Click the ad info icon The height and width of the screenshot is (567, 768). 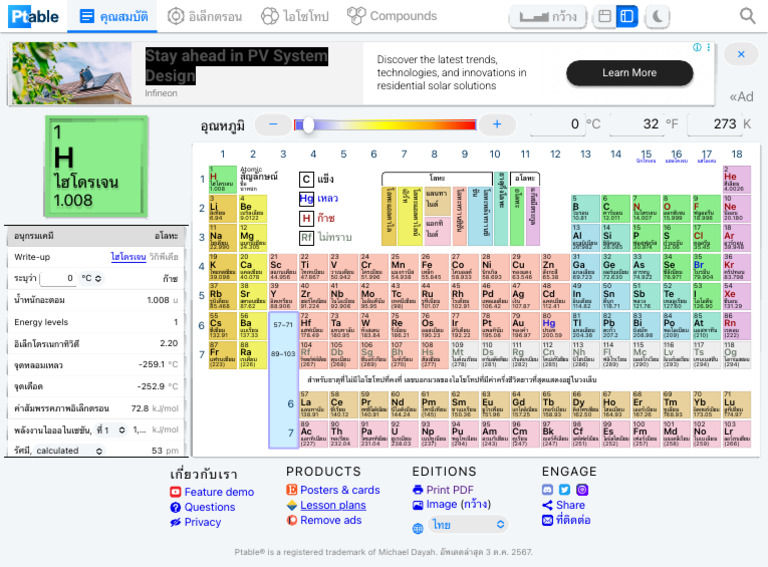pos(697,47)
